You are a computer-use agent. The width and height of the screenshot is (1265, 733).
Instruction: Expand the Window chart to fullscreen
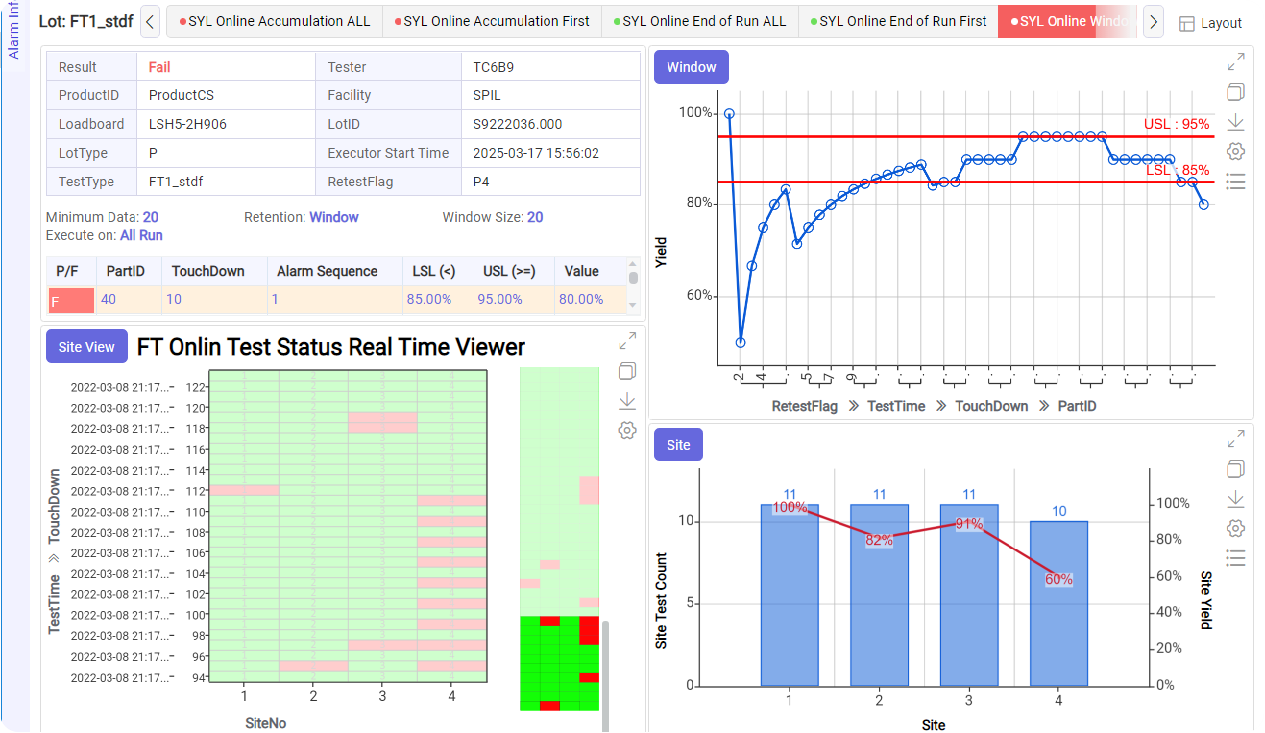[x=1236, y=63]
